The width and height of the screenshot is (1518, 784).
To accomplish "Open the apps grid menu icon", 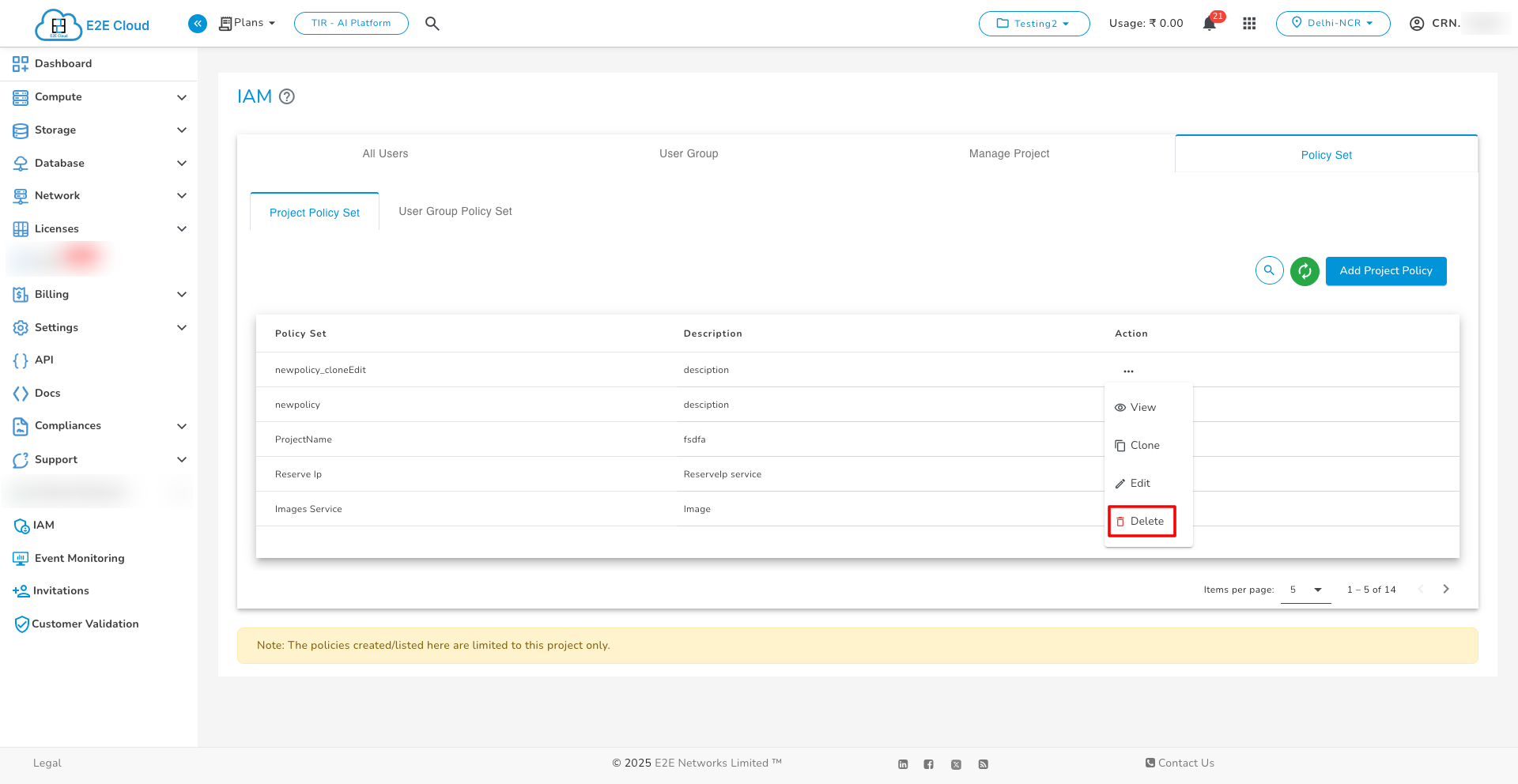I will coord(1249,24).
